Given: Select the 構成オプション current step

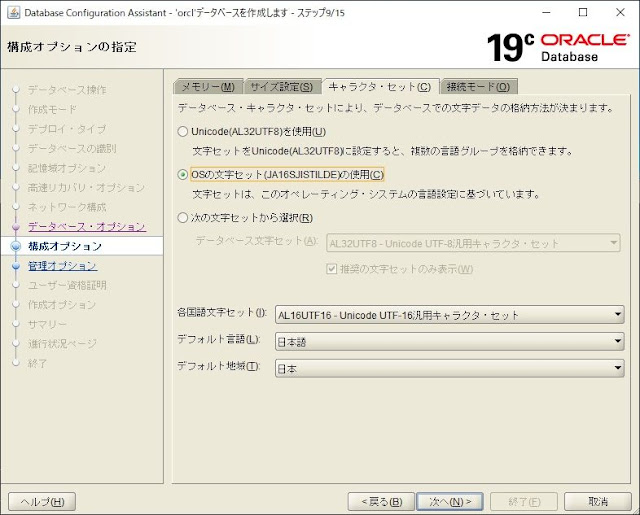Looking at the screenshot, I should point(65,246).
